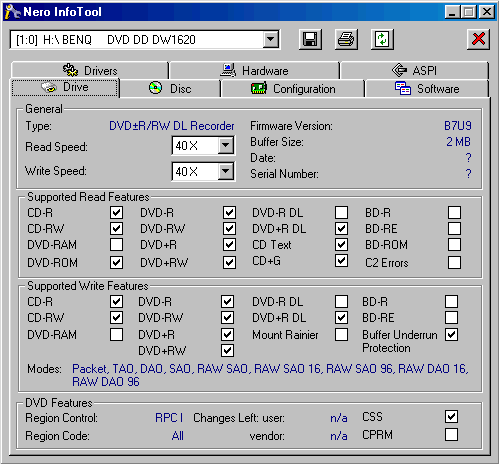Open the Software tab
Image resolution: width=499 pixels, height=464 pixels.
click(427, 89)
